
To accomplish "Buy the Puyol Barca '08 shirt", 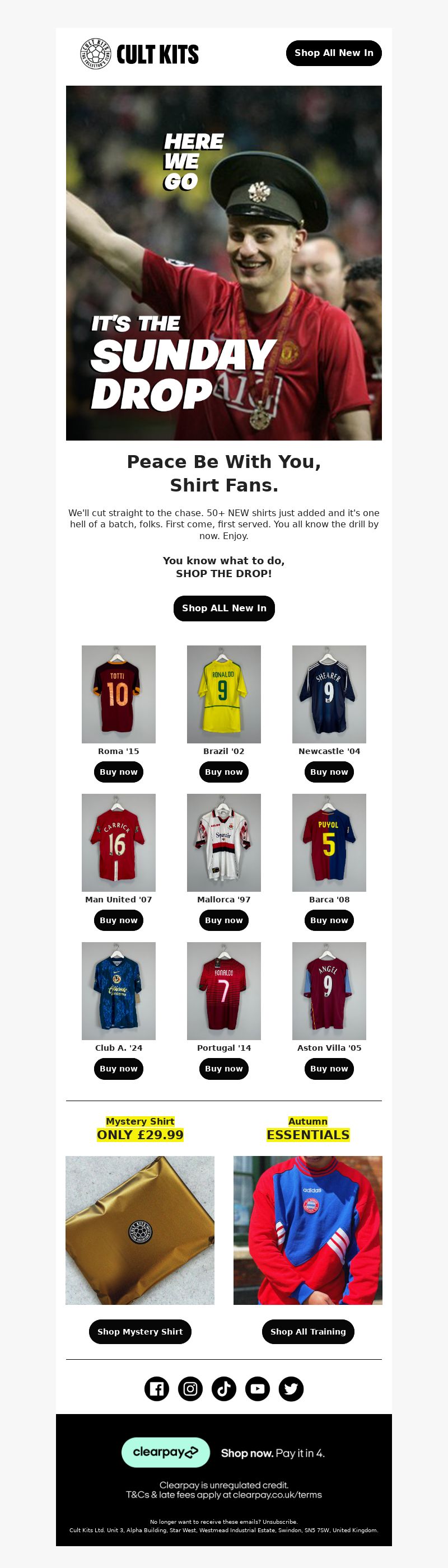I will tap(329, 920).
